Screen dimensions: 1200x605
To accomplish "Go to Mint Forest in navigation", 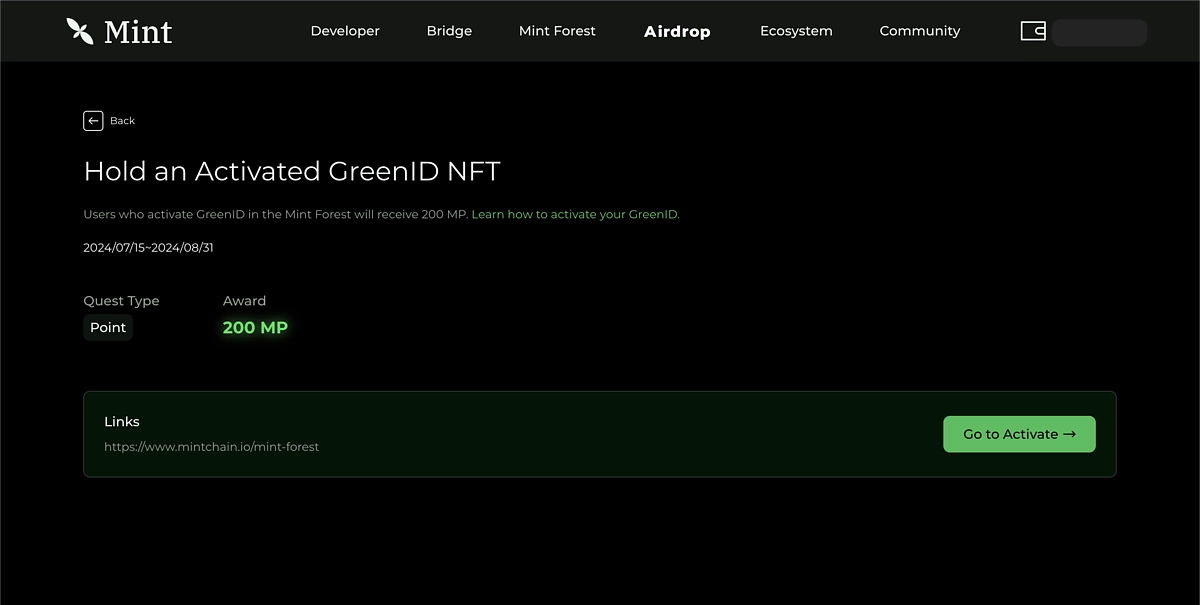I will point(557,31).
